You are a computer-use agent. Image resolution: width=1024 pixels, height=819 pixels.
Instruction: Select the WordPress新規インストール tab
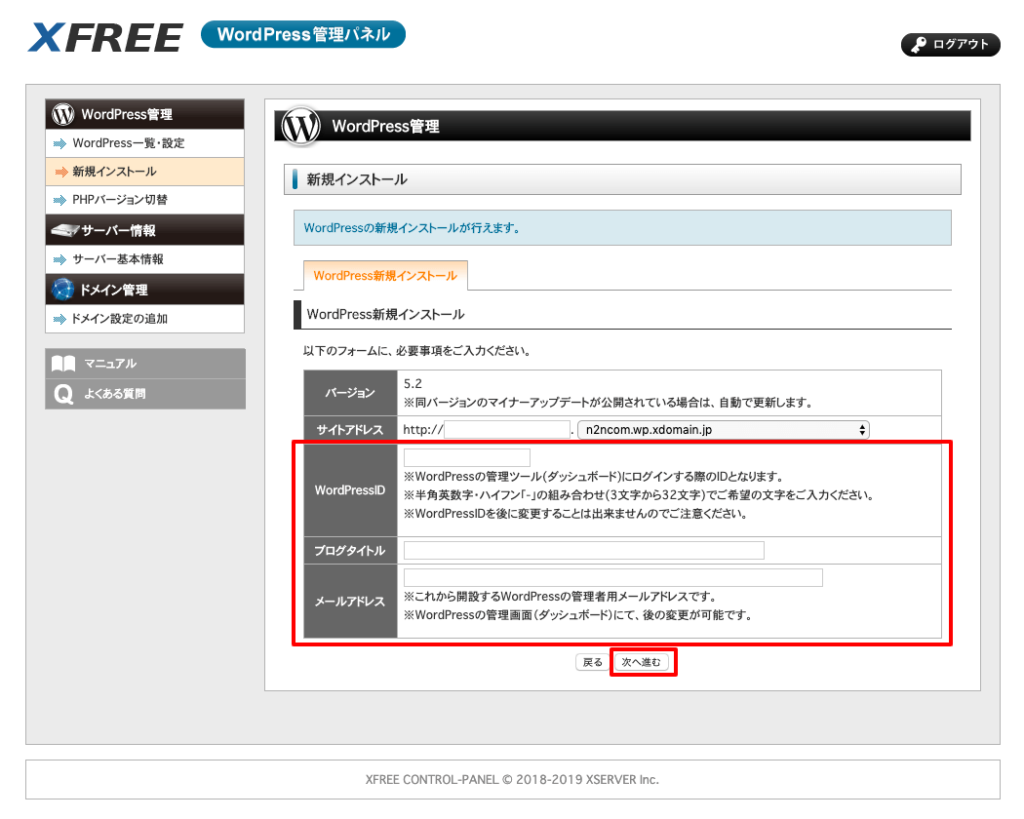[x=385, y=275]
